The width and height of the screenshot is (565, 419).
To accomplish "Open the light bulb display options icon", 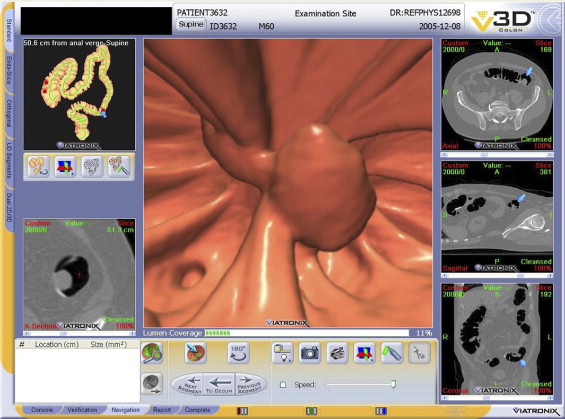I will [283, 353].
